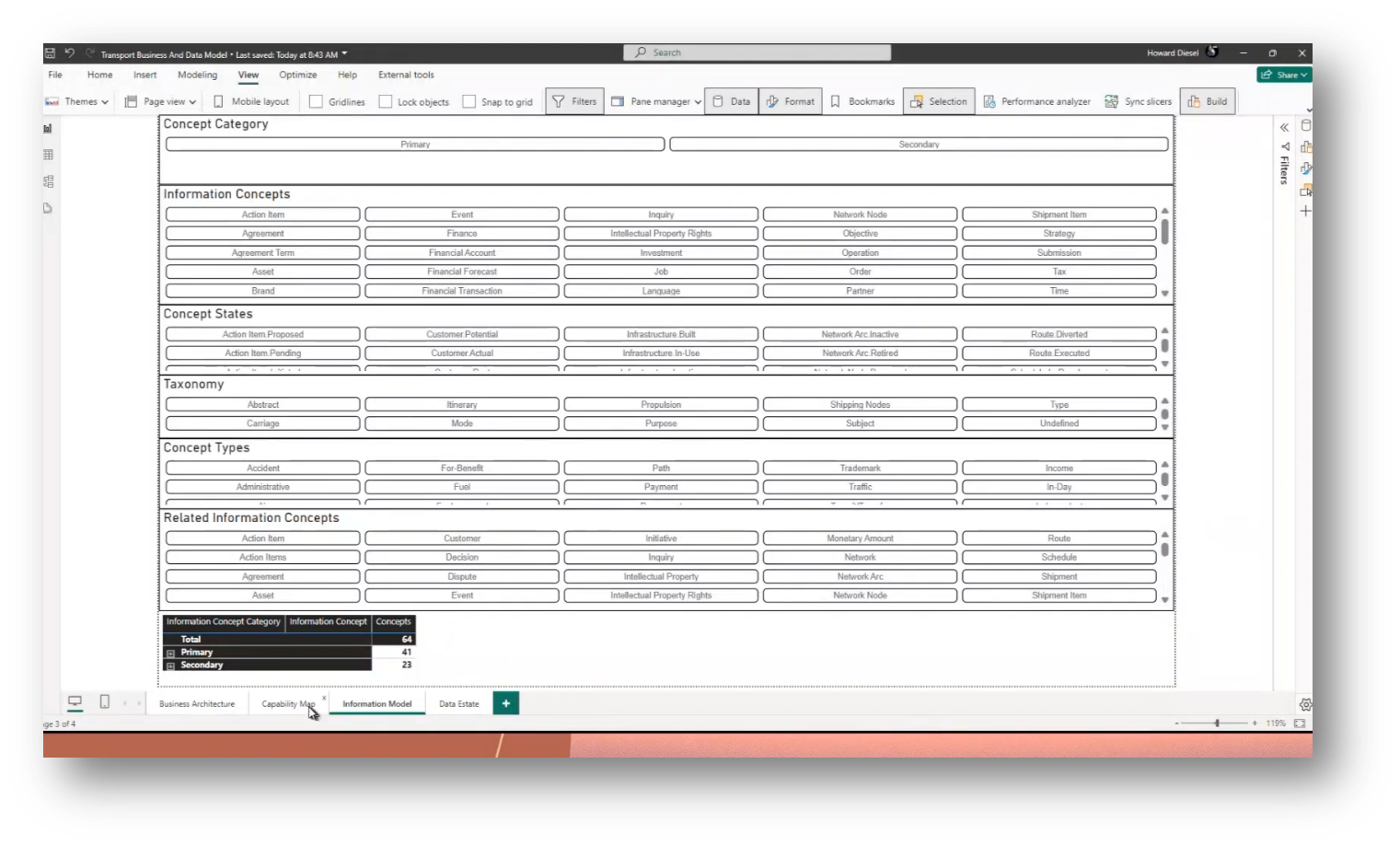This screenshot has width=1400, height=845.
Task: Enable the Lock objects checkbox
Action: (x=386, y=102)
